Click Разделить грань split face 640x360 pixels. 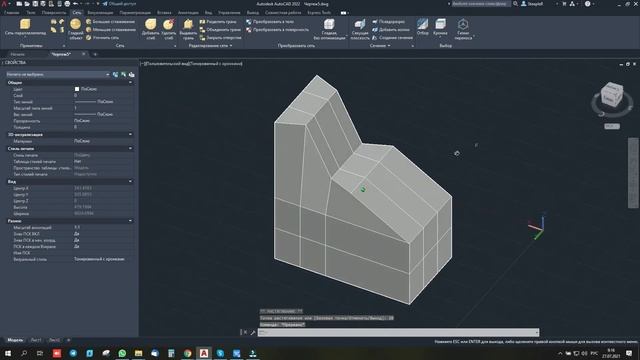[218, 22]
